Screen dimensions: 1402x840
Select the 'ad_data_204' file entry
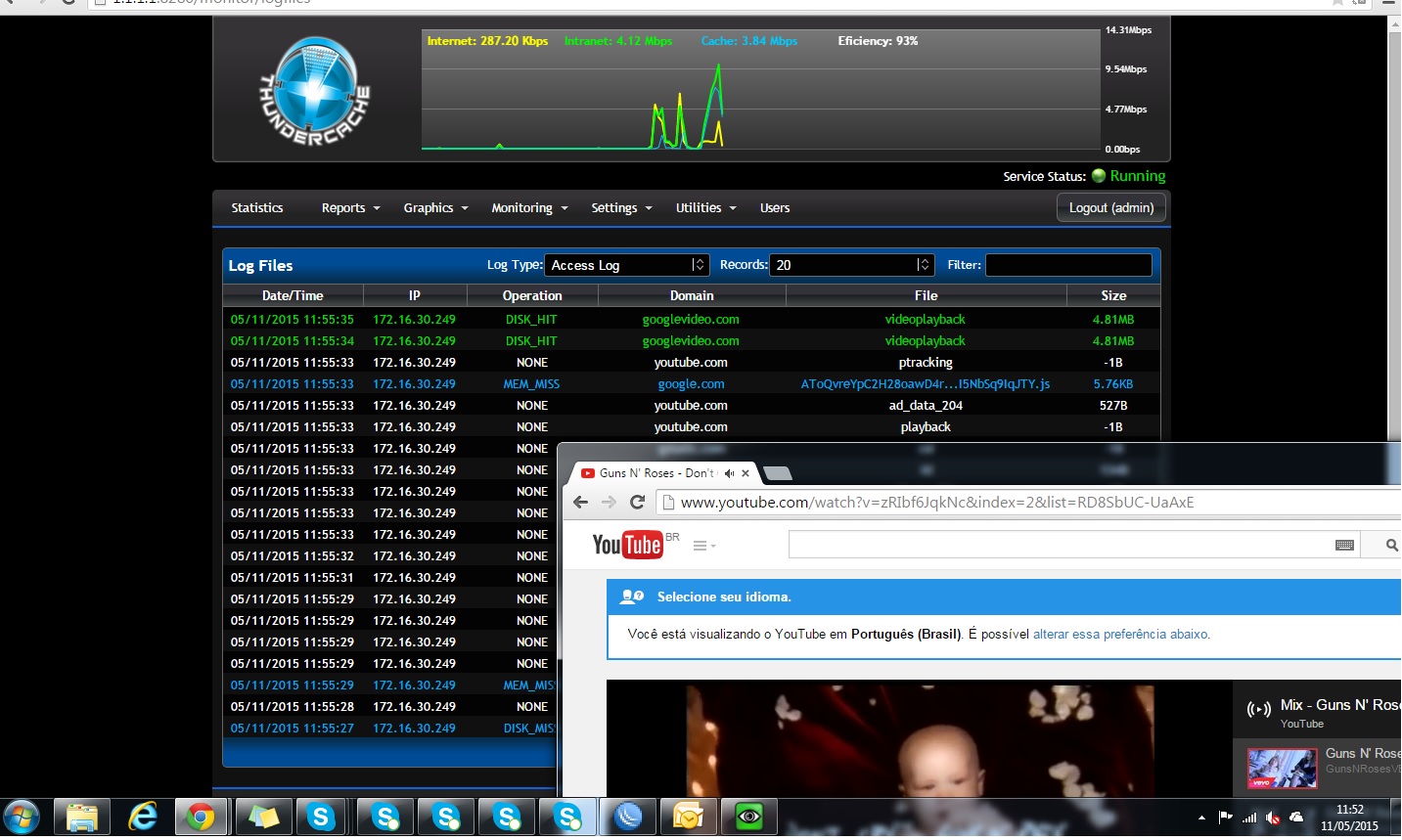coord(926,406)
